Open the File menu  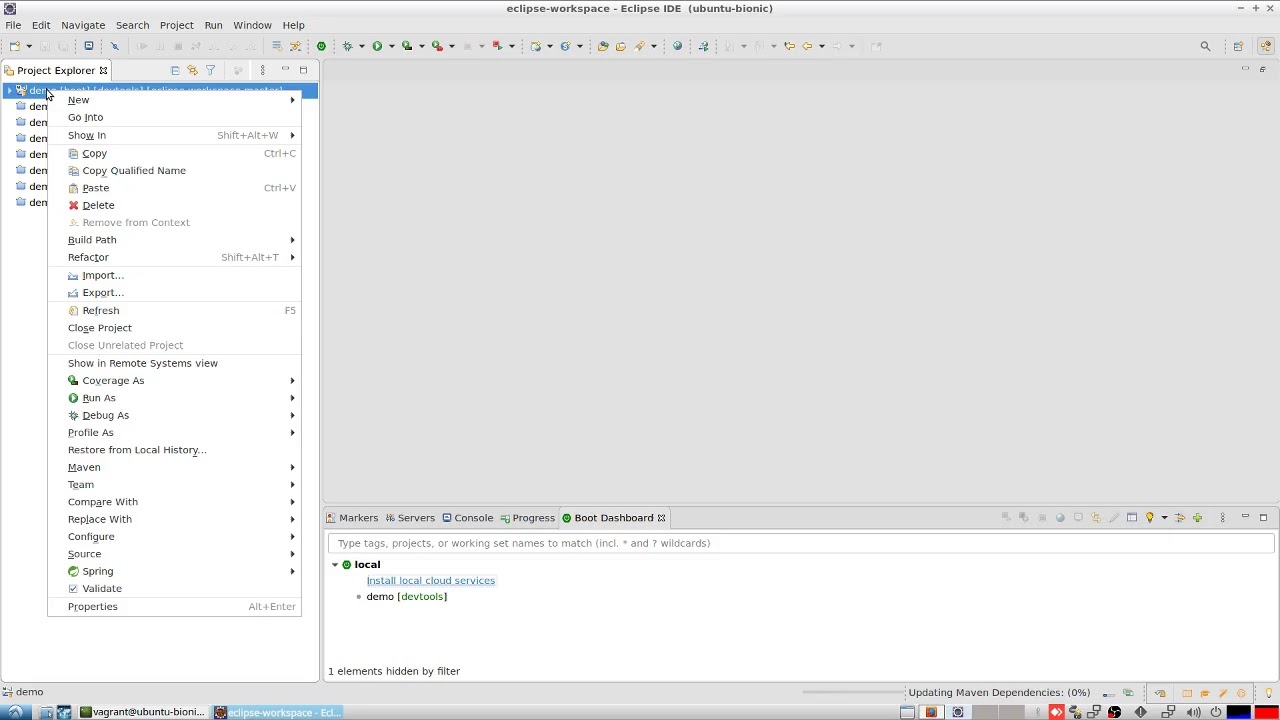pos(13,25)
